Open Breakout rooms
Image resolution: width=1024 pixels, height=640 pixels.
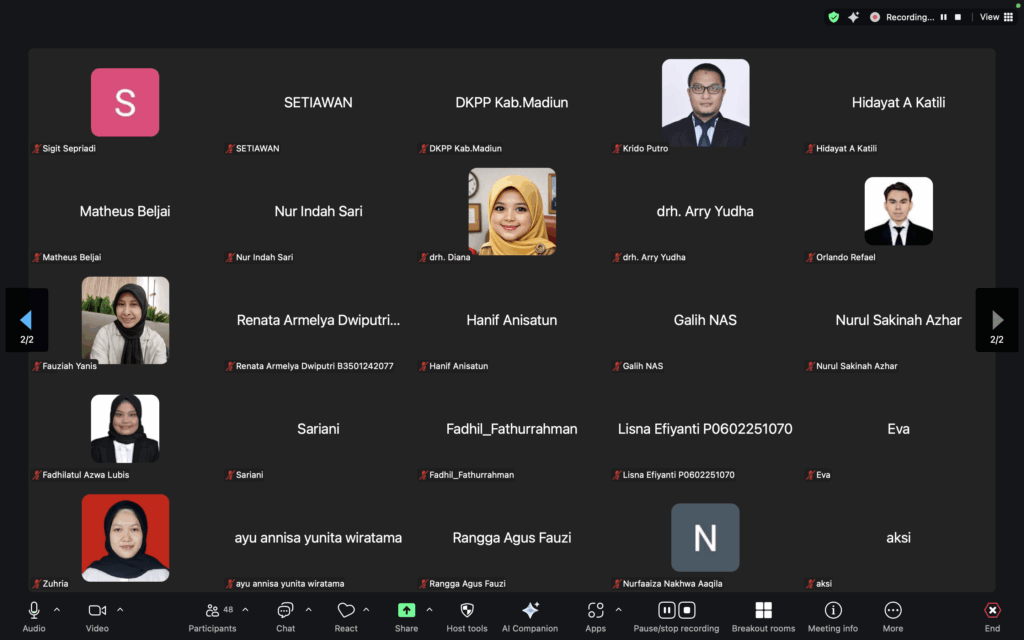tap(763, 611)
